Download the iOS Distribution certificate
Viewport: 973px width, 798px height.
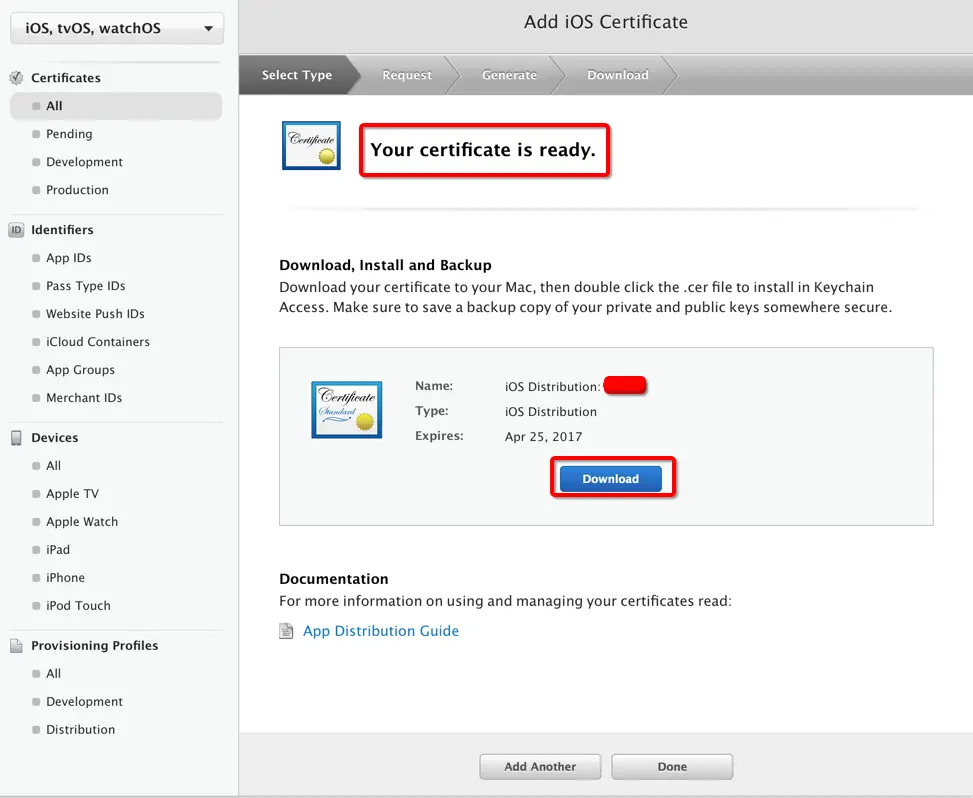pos(611,479)
